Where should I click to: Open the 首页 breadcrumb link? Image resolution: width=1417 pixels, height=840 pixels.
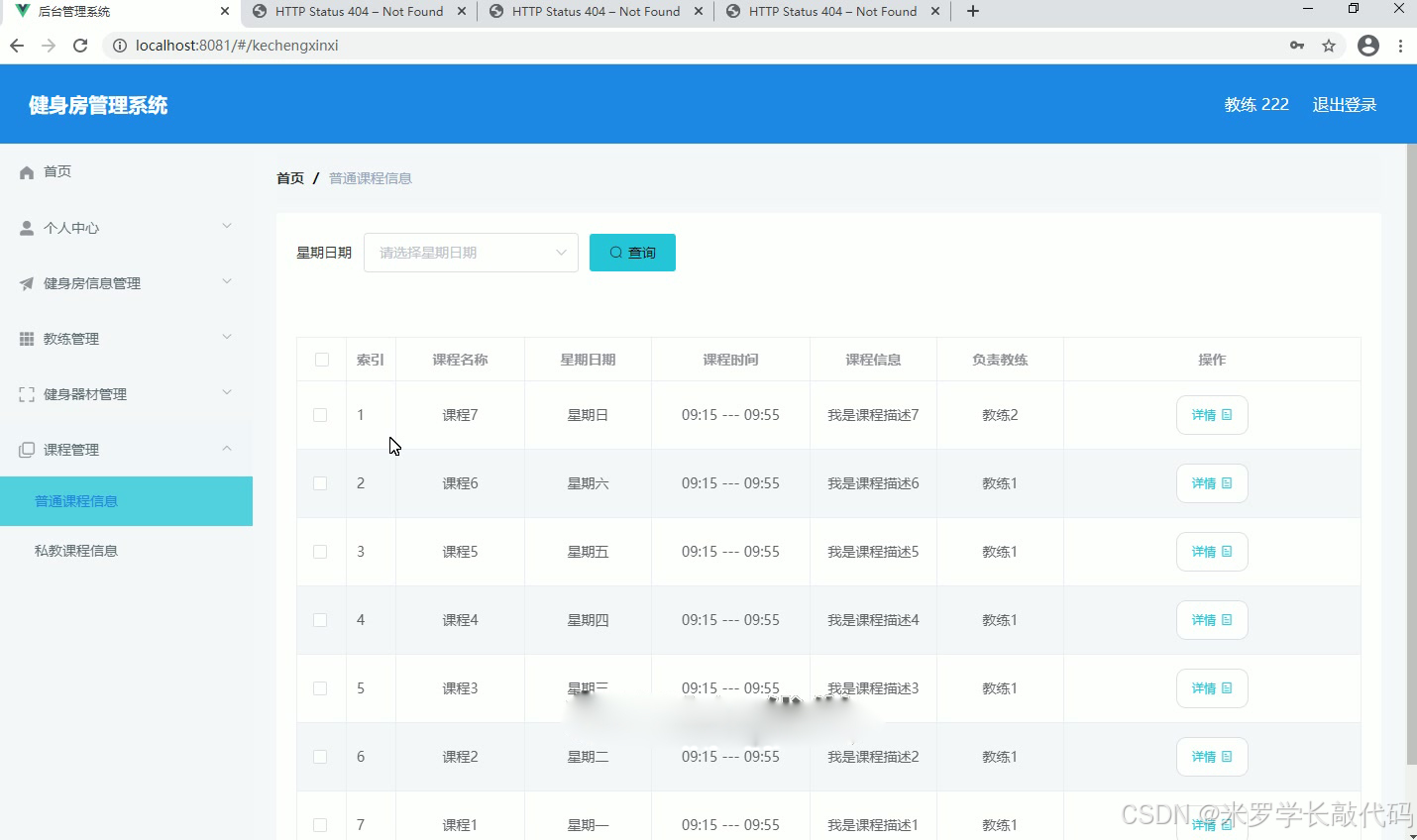coord(289,177)
